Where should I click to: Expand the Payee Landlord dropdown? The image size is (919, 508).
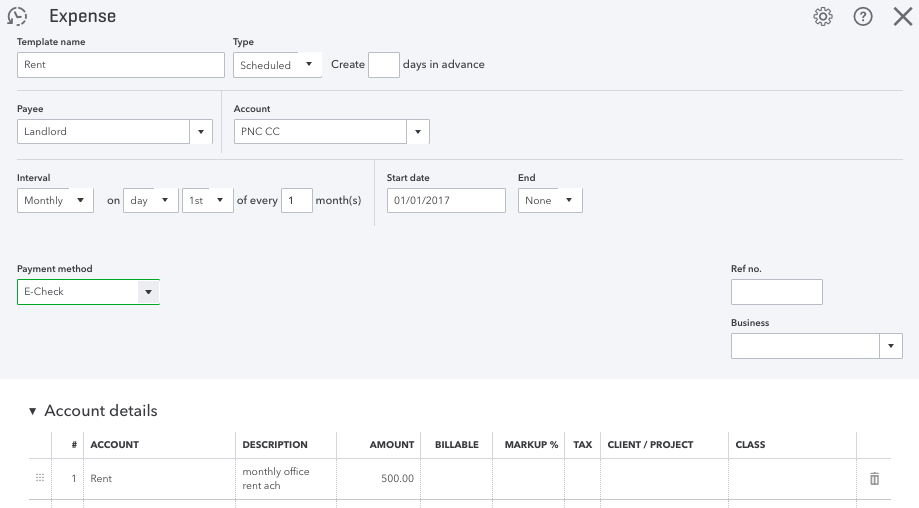[x=201, y=132]
